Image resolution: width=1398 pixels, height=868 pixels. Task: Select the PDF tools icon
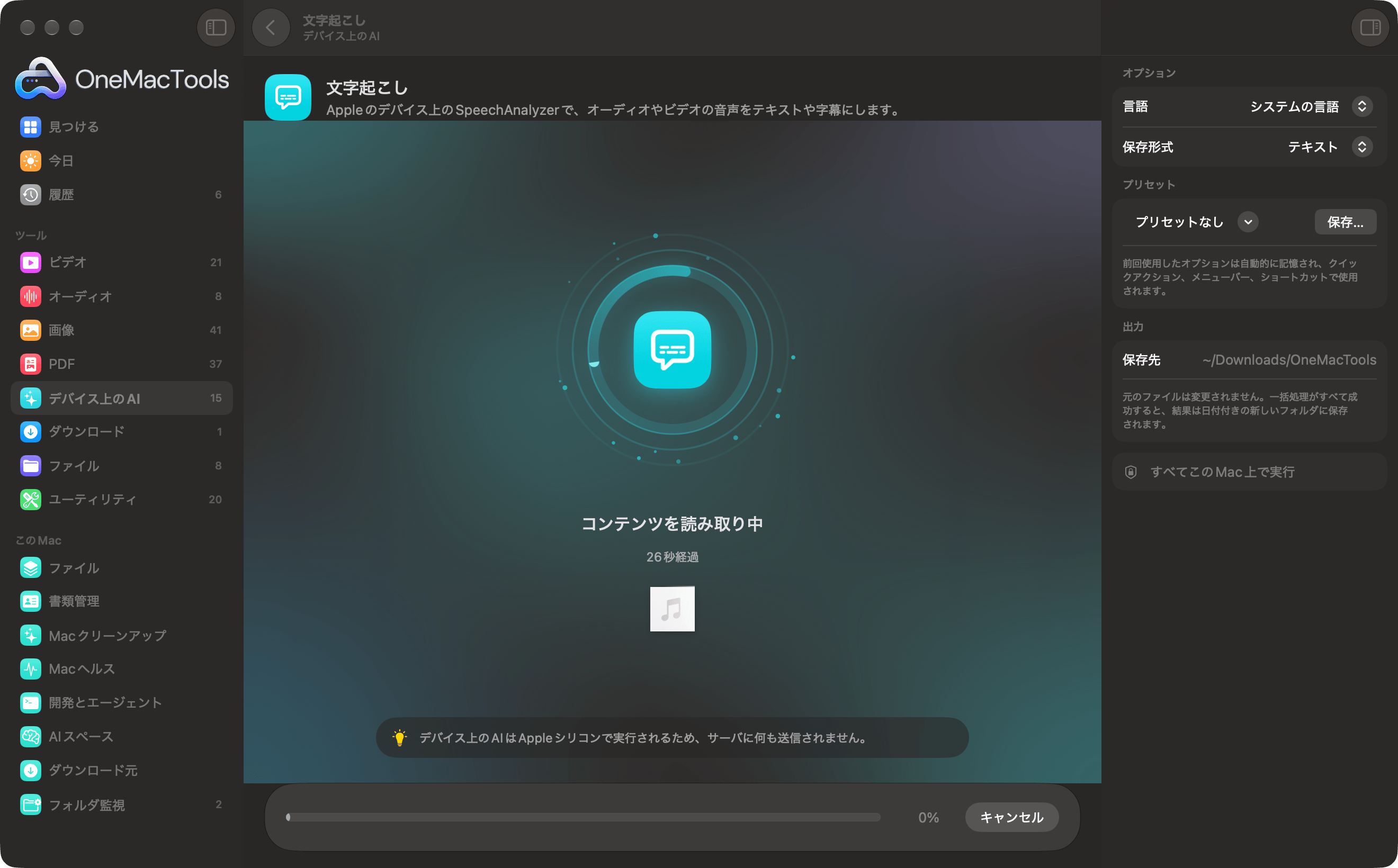tap(30, 364)
